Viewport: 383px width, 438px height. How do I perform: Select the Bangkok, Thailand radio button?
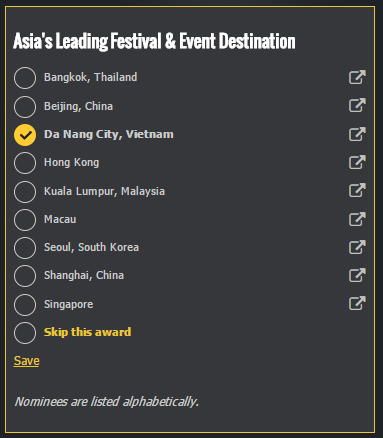pyautogui.click(x=25, y=78)
